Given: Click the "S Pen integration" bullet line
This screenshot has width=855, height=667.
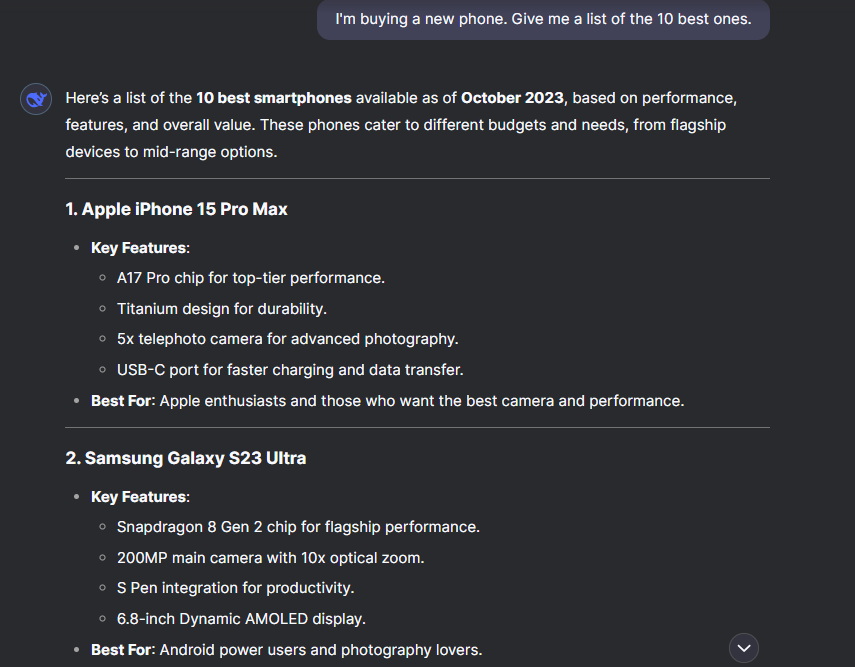Looking at the screenshot, I should click(x=235, y=588).
